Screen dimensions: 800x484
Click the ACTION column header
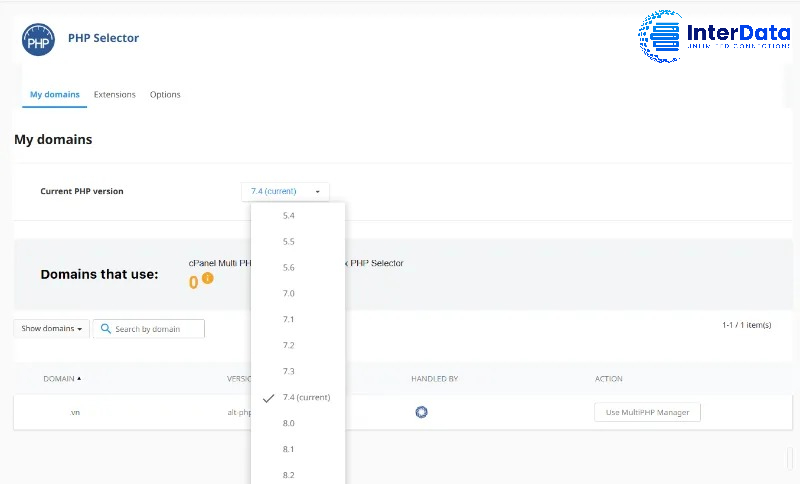(x=609, y=379)
